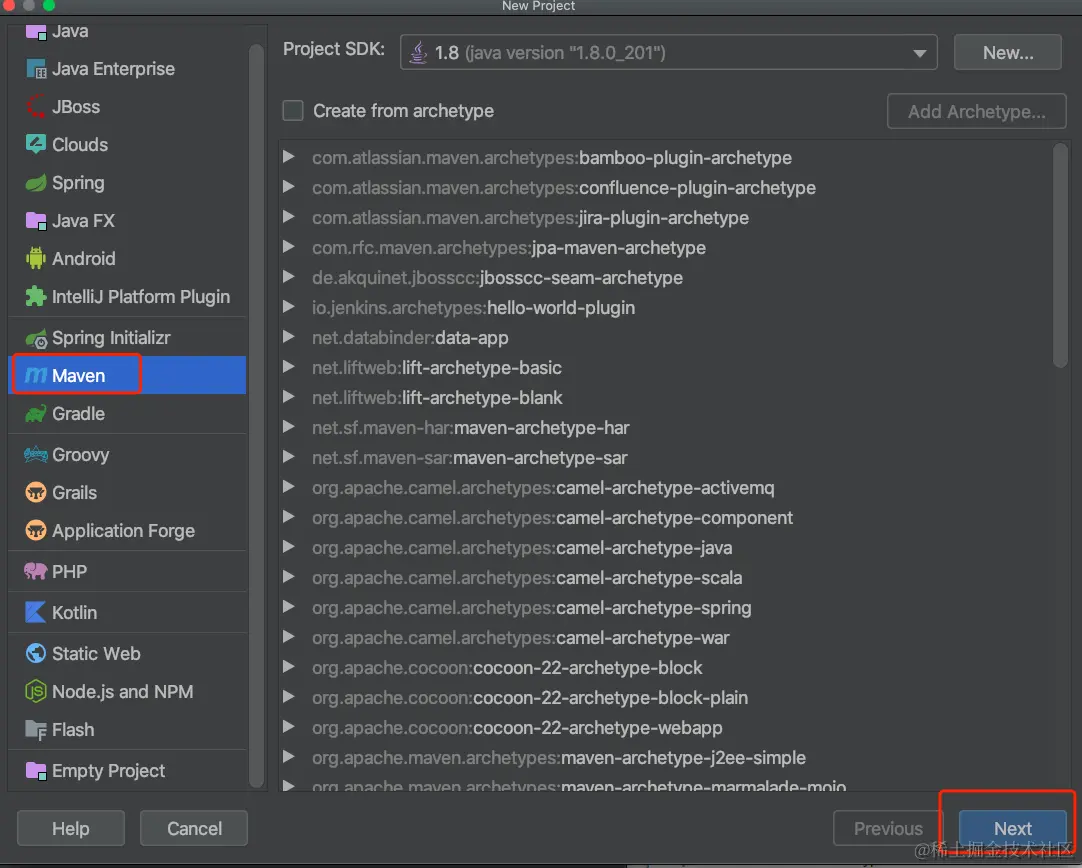Select Kotlin project type label
Screen dimensions: 1082x868
tap(75, 612)
